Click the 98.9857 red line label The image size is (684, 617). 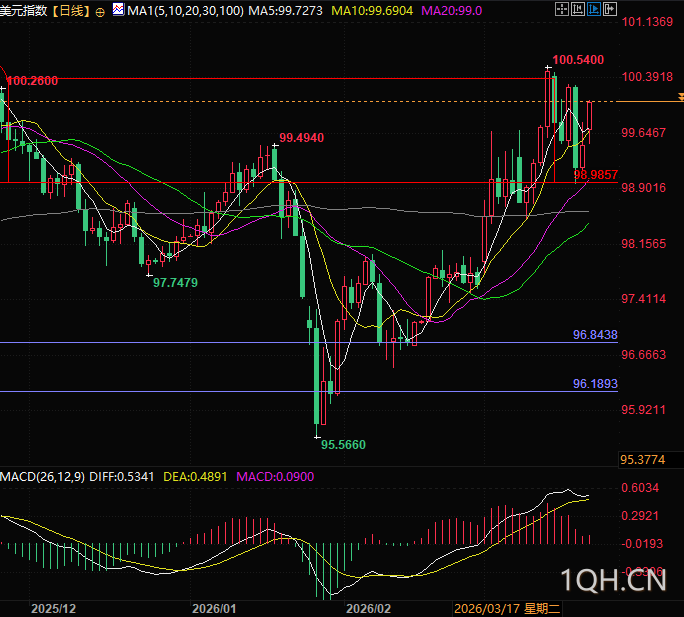(595, 175)
